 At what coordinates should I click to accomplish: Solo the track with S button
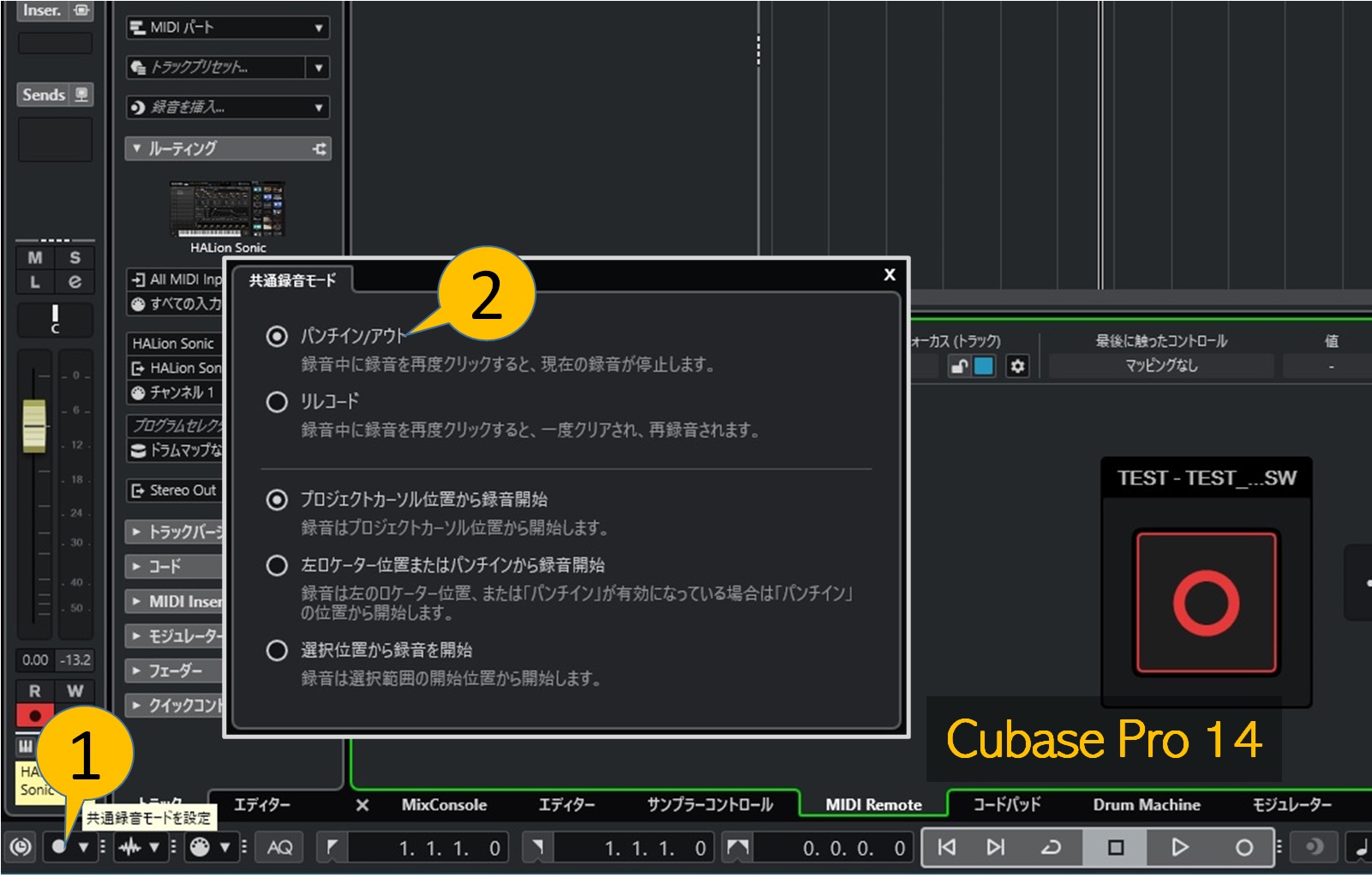(x=75, y=257)
